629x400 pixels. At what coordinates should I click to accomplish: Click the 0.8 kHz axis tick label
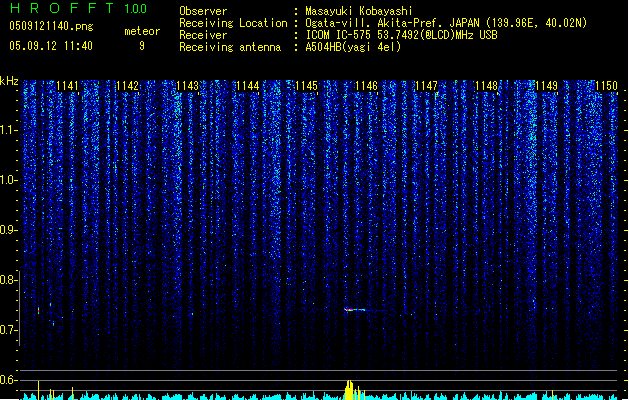point(8,280)
